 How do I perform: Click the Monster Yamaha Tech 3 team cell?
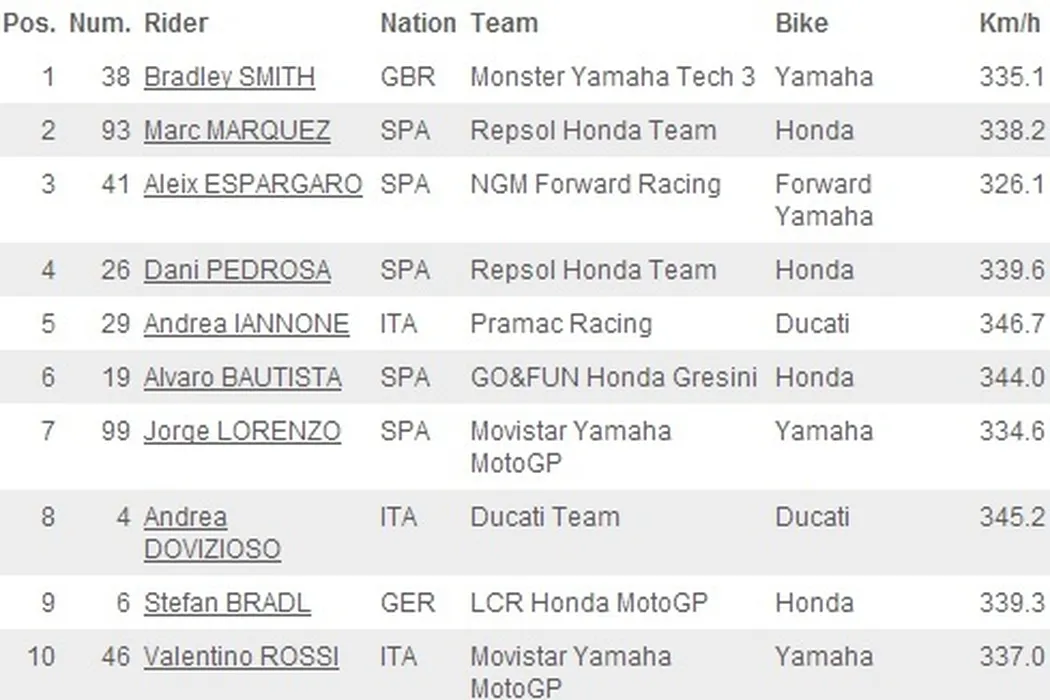[x=612, y=77]
